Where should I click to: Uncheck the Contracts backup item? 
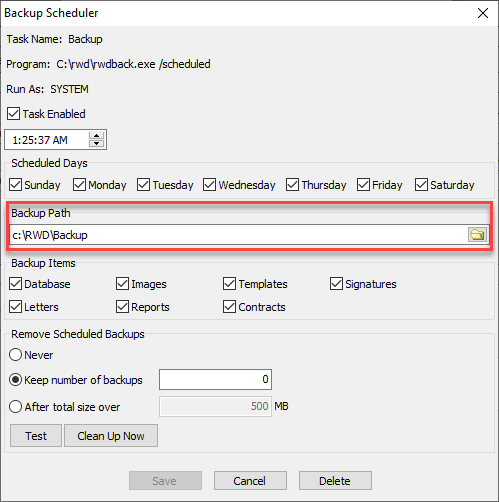[x=229, y=307]
